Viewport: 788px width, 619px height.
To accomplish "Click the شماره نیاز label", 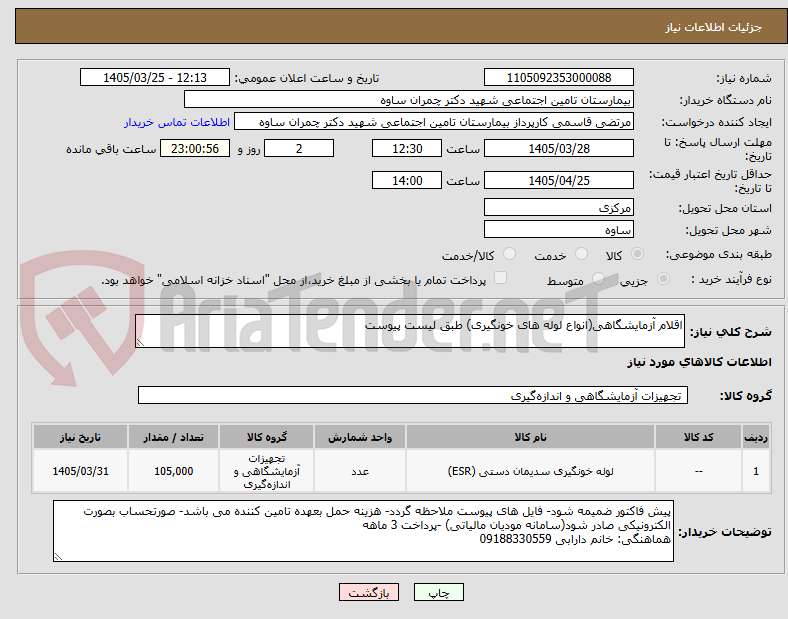I will point(744,78).
